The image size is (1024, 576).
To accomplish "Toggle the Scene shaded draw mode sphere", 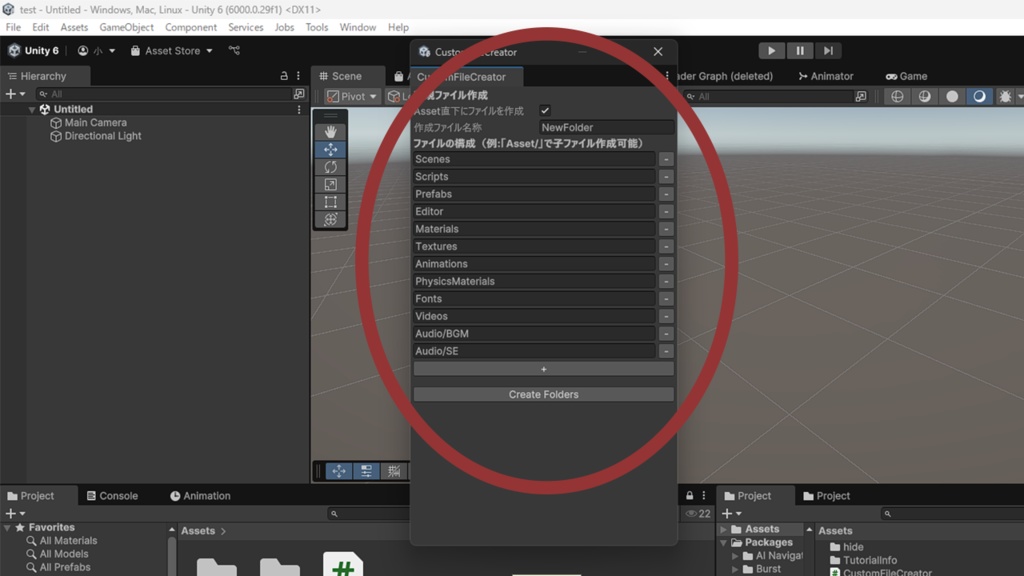I will (952, 97).
